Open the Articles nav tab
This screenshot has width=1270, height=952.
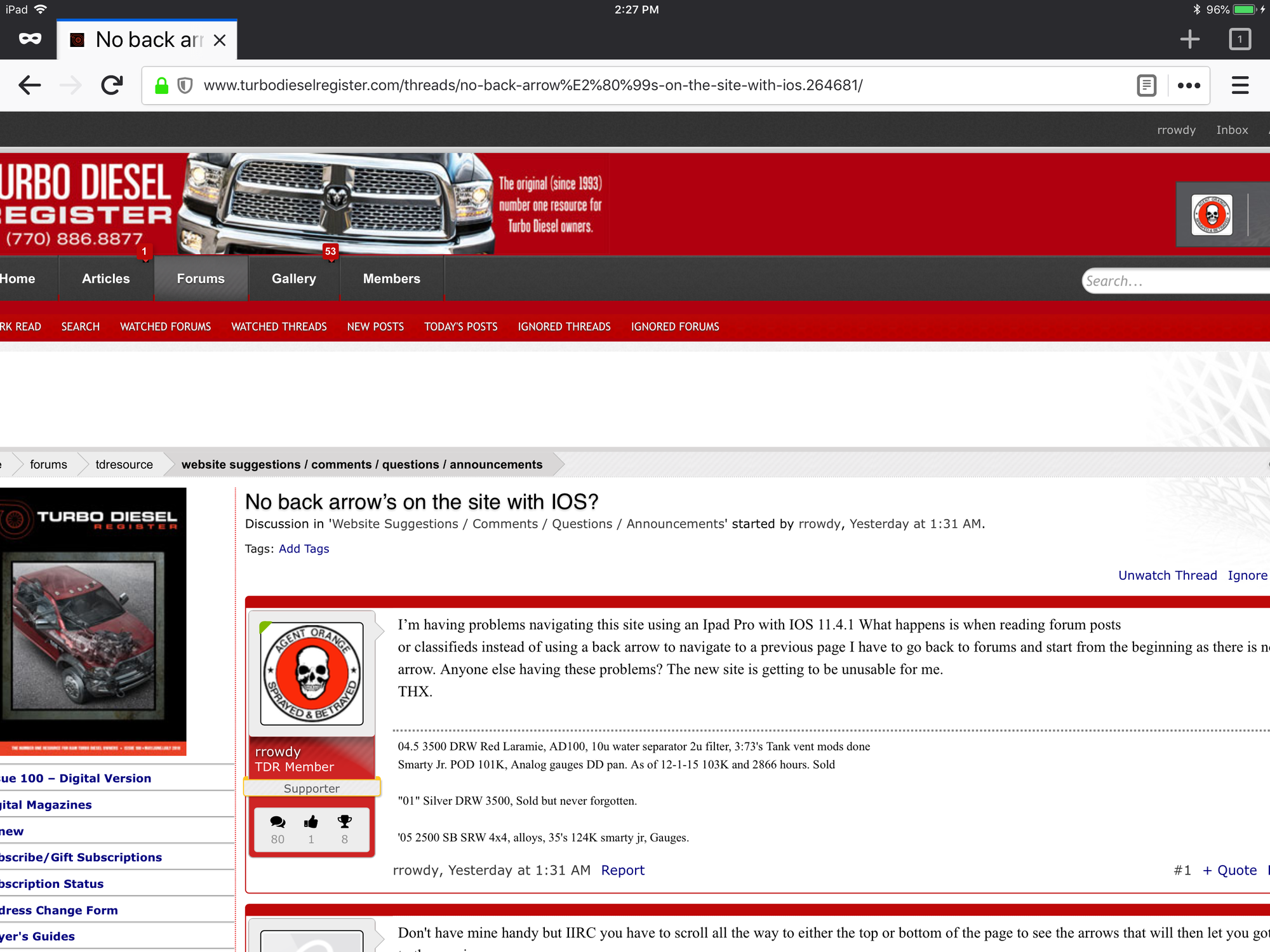point(106,278)
